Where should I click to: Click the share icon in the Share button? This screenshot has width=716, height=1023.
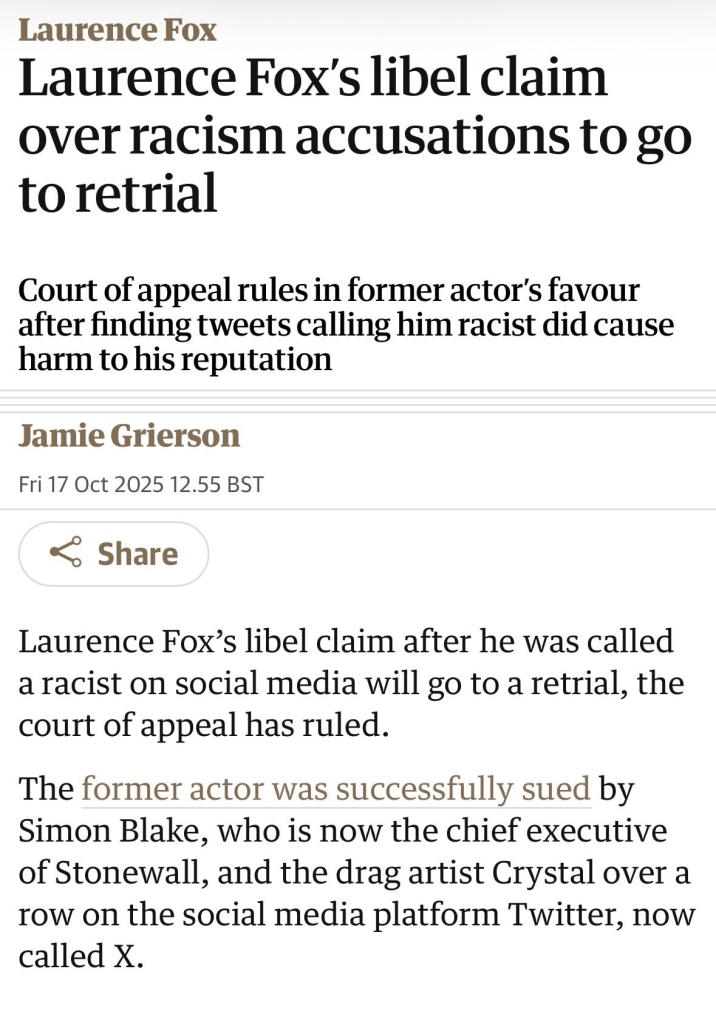pos(65,553)
